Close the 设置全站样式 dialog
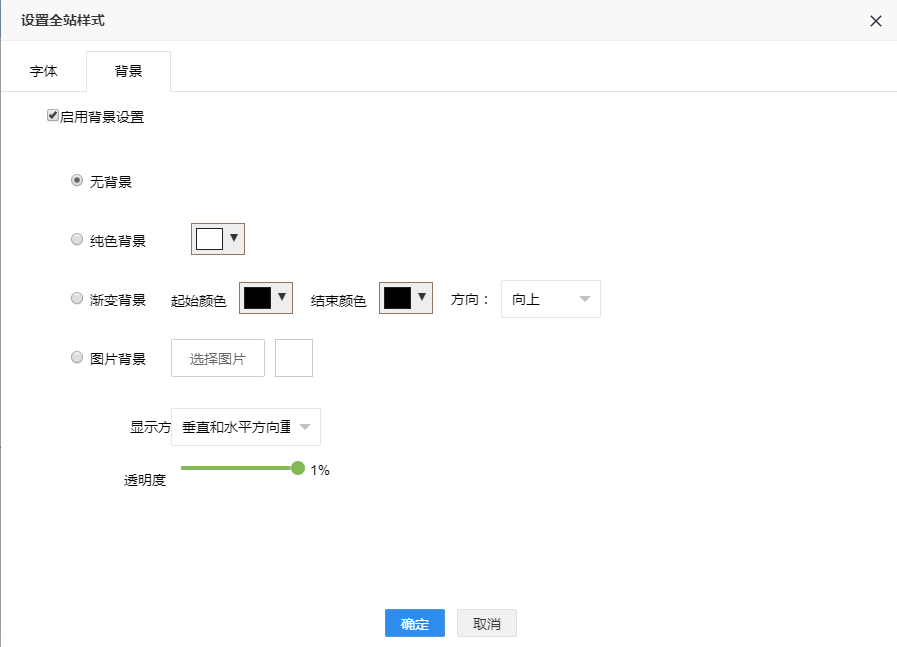The height and width of the screenshot is (647, 897). [875, 21]
